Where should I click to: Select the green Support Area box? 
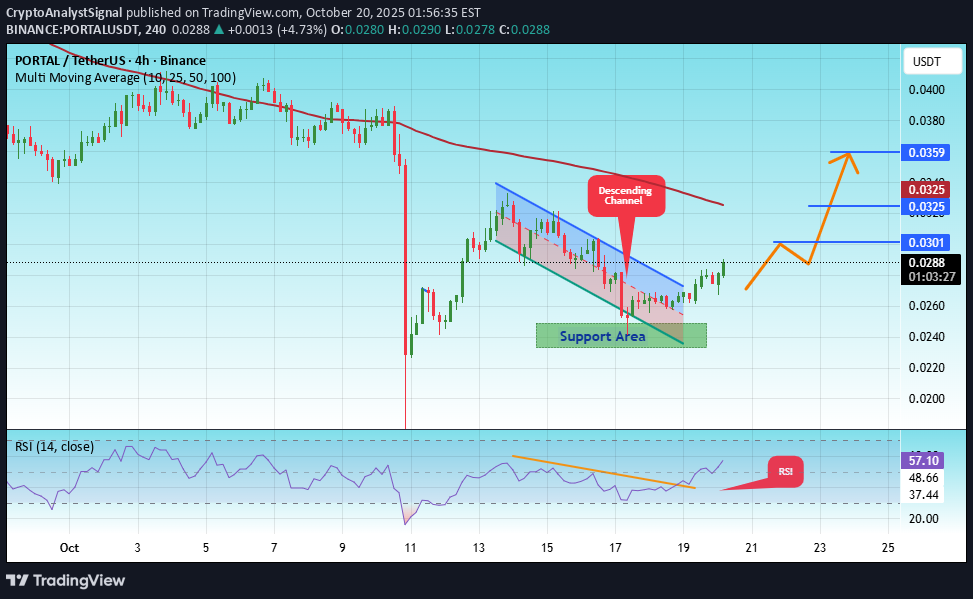click(621, 336)
